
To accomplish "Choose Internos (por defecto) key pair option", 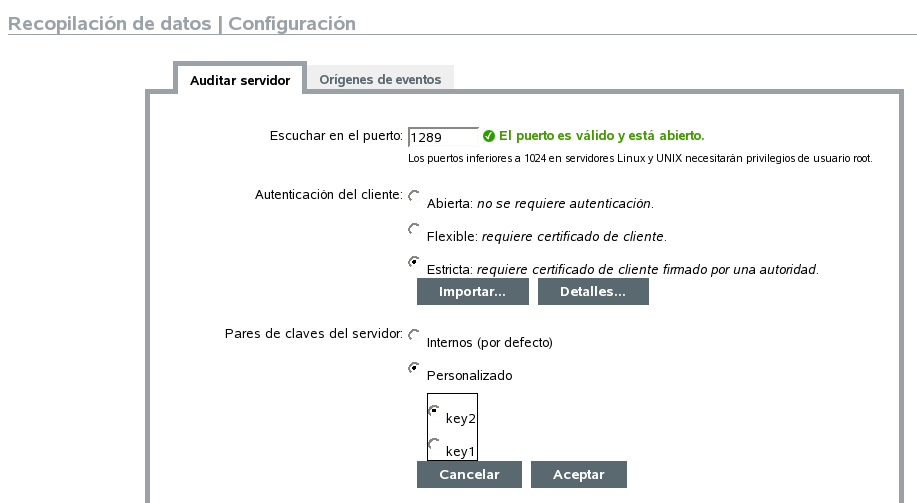I will tap(414, 335).
